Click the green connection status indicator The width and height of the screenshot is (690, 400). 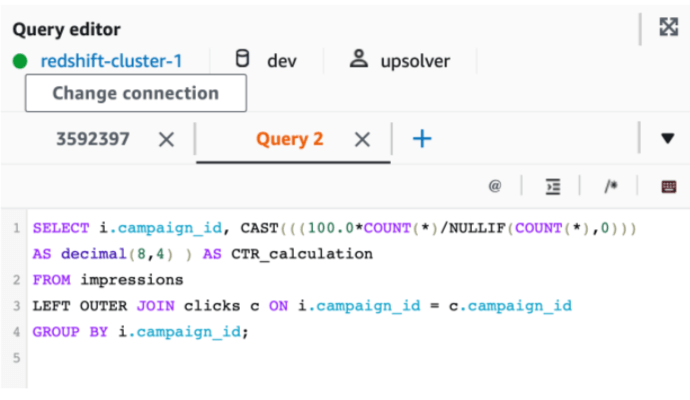point(20,61)
